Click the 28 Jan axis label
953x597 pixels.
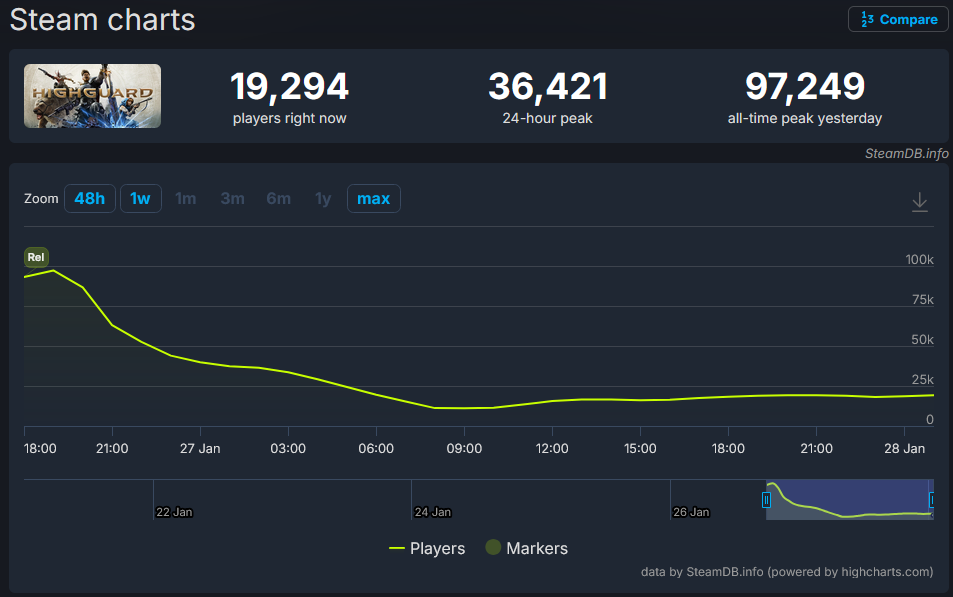click(904, 449)
